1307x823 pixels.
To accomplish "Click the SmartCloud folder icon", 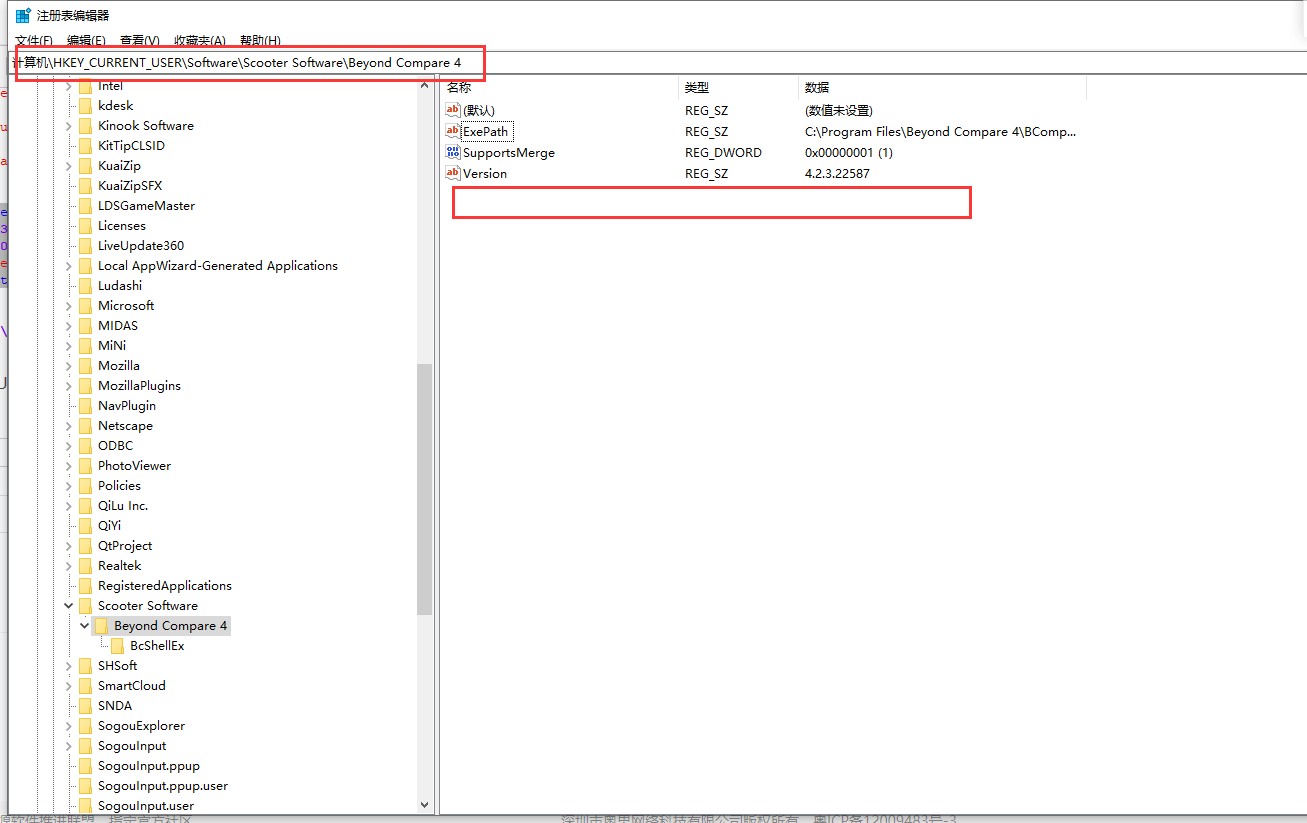I will click(x=85, y=686).
